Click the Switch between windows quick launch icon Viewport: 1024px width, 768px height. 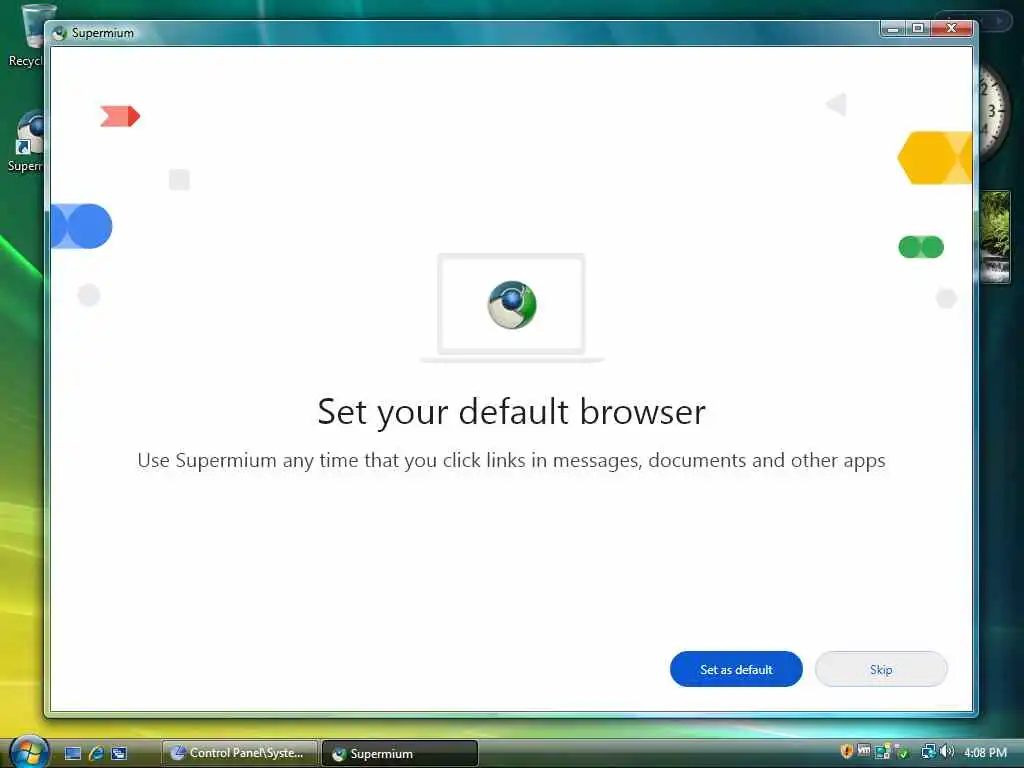pyautogui.click(x=119, y=753)
